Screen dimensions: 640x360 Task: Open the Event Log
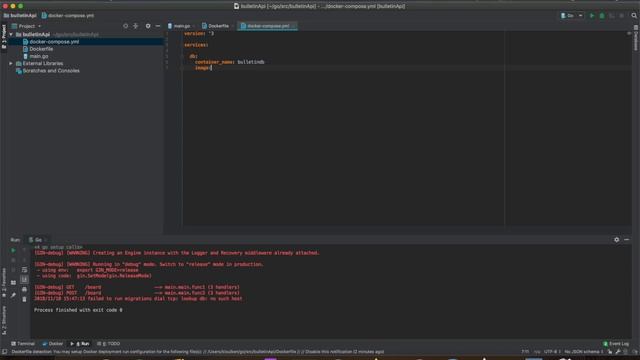(616, 344)
